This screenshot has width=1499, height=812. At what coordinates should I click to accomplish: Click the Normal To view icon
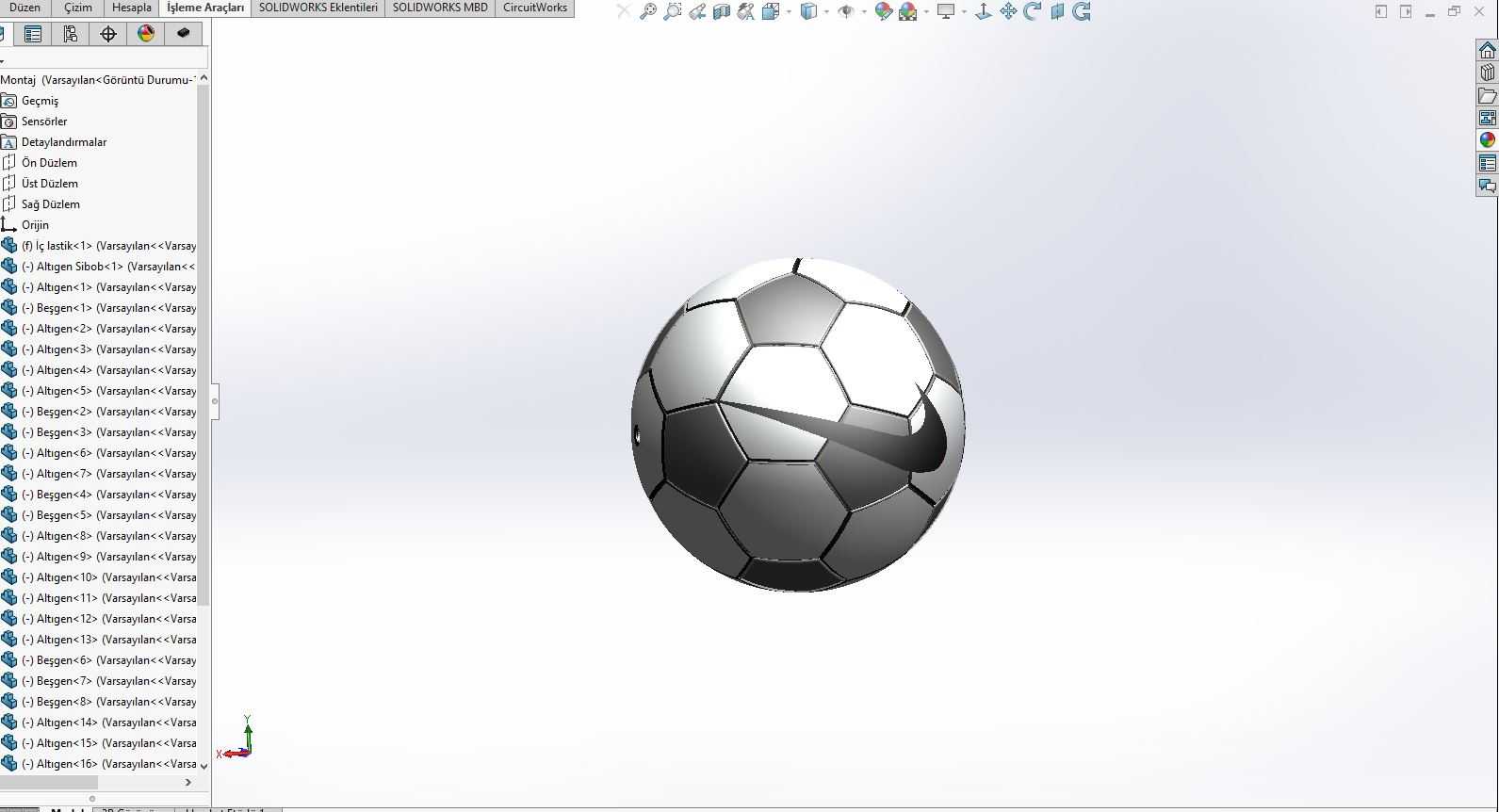point(984,11)
